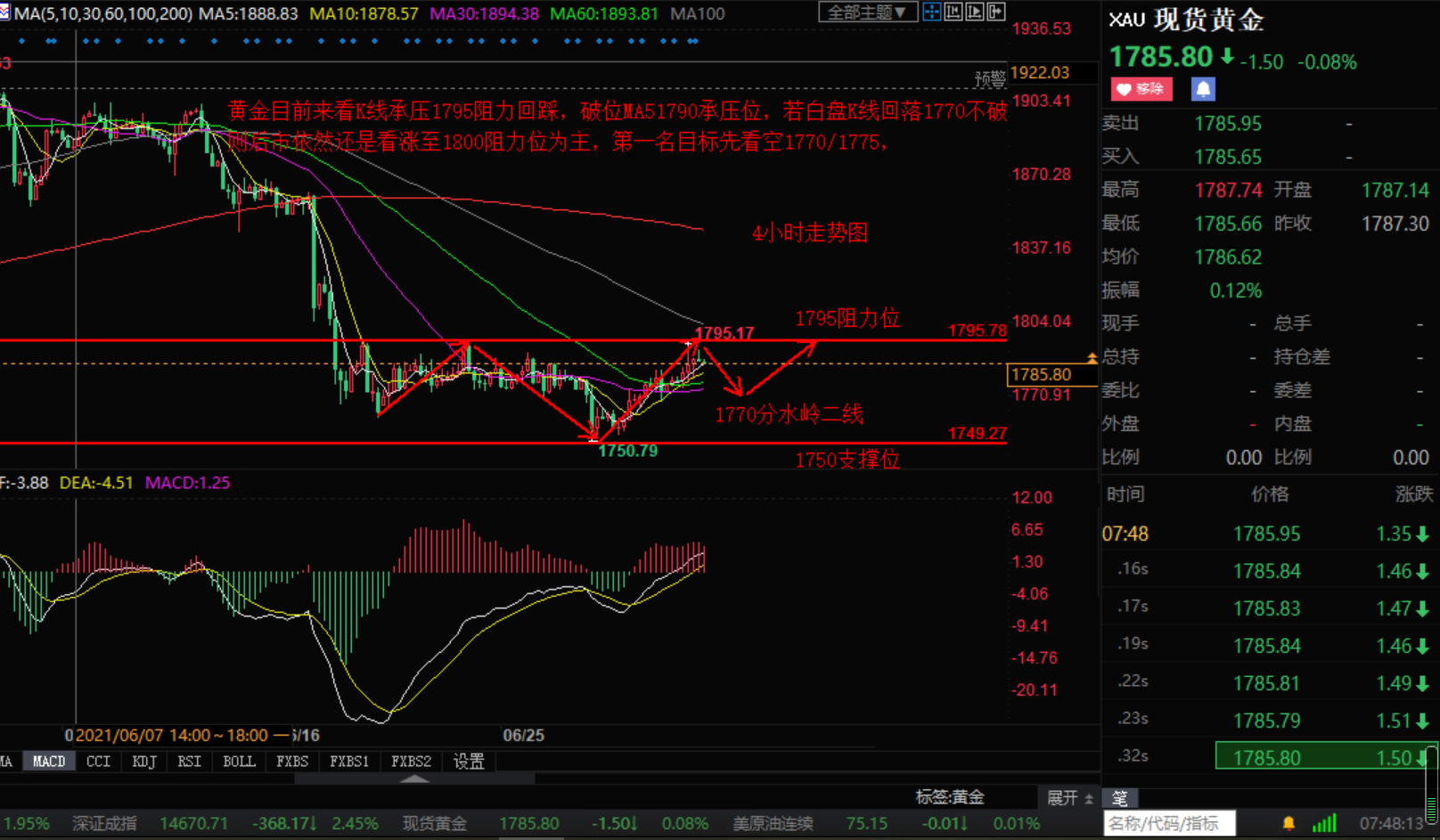Click the exit-arrow chart panel icon
The height and width of the screenshot is (840, 1440).
[996, 12]
